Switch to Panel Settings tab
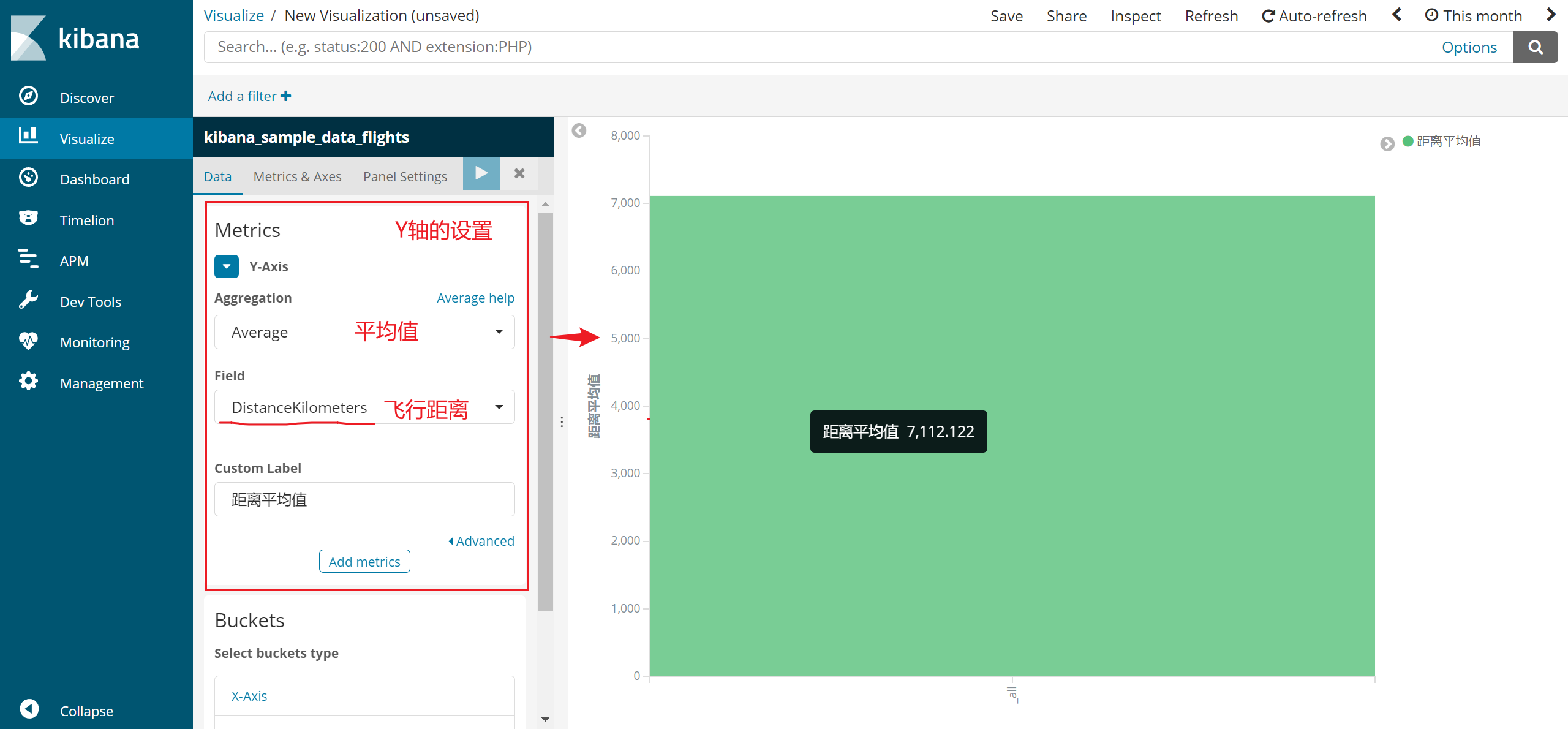 (x=405, y=176)
